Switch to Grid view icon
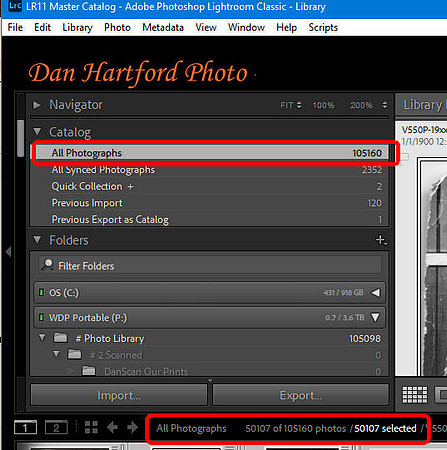Image resolution: width=447 pixels, height=450 pixels. point(415,395)
